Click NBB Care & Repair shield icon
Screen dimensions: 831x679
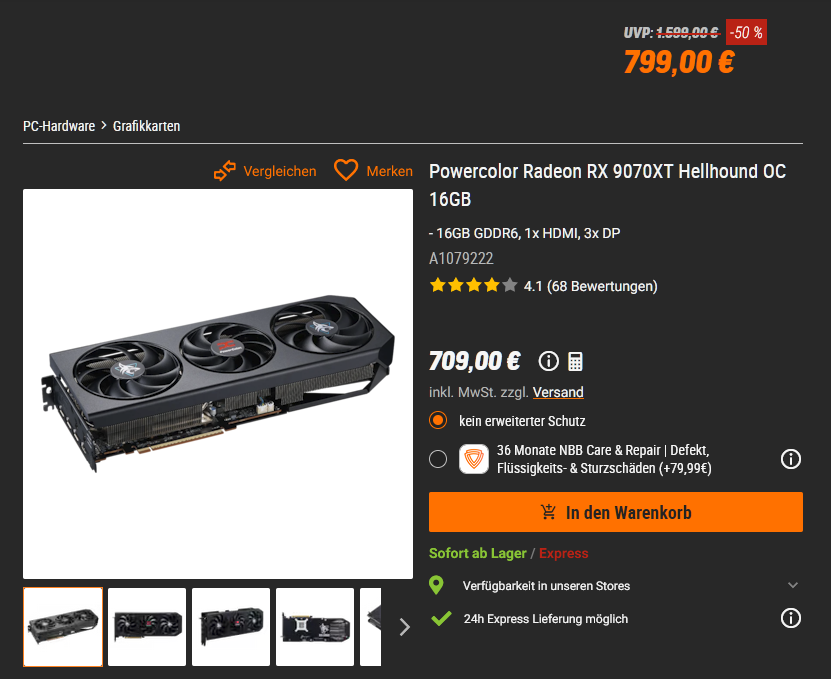tap(474, 459)
